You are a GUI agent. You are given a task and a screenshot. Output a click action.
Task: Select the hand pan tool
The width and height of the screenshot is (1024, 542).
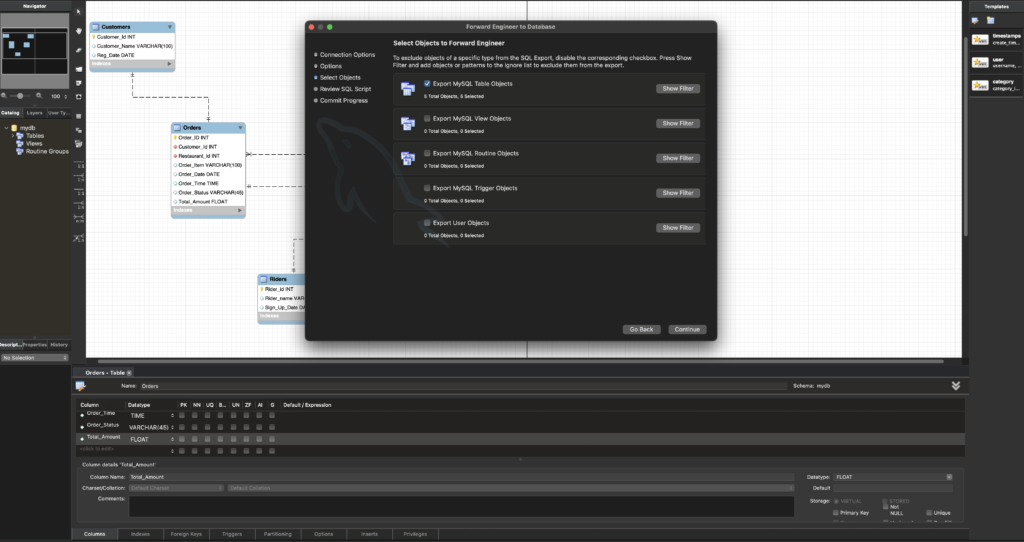point(78,30)
